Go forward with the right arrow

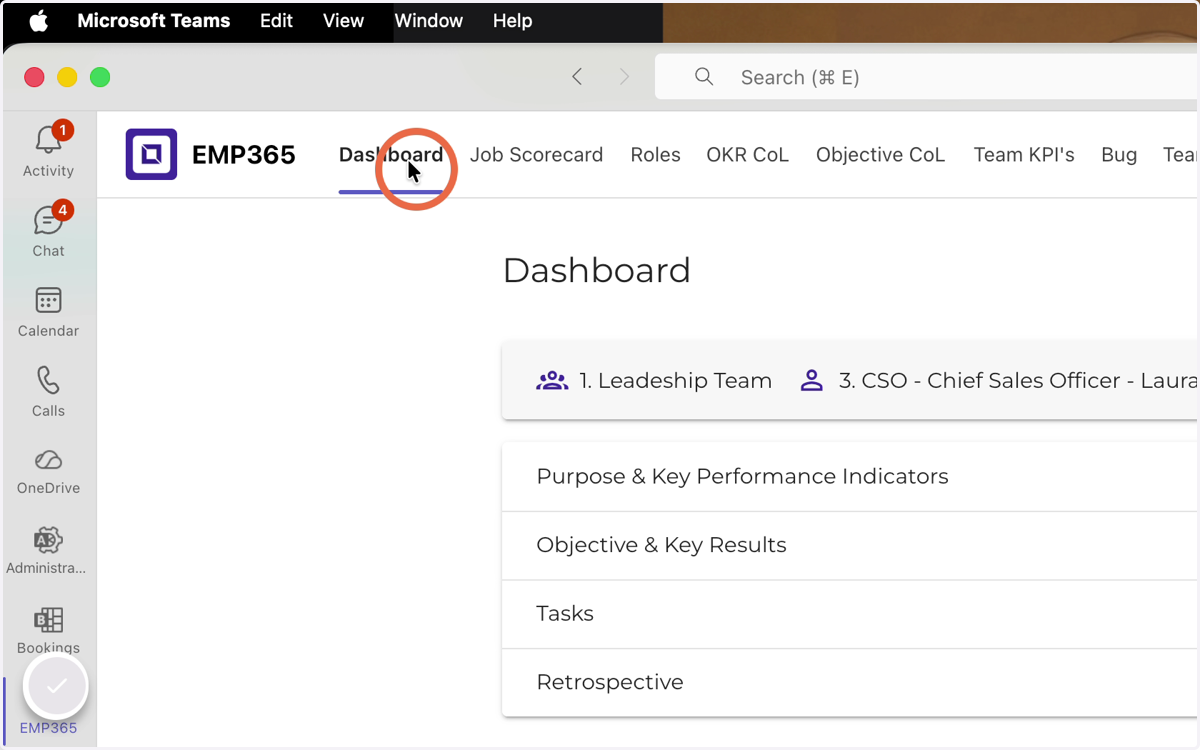(x=625, y=77)
